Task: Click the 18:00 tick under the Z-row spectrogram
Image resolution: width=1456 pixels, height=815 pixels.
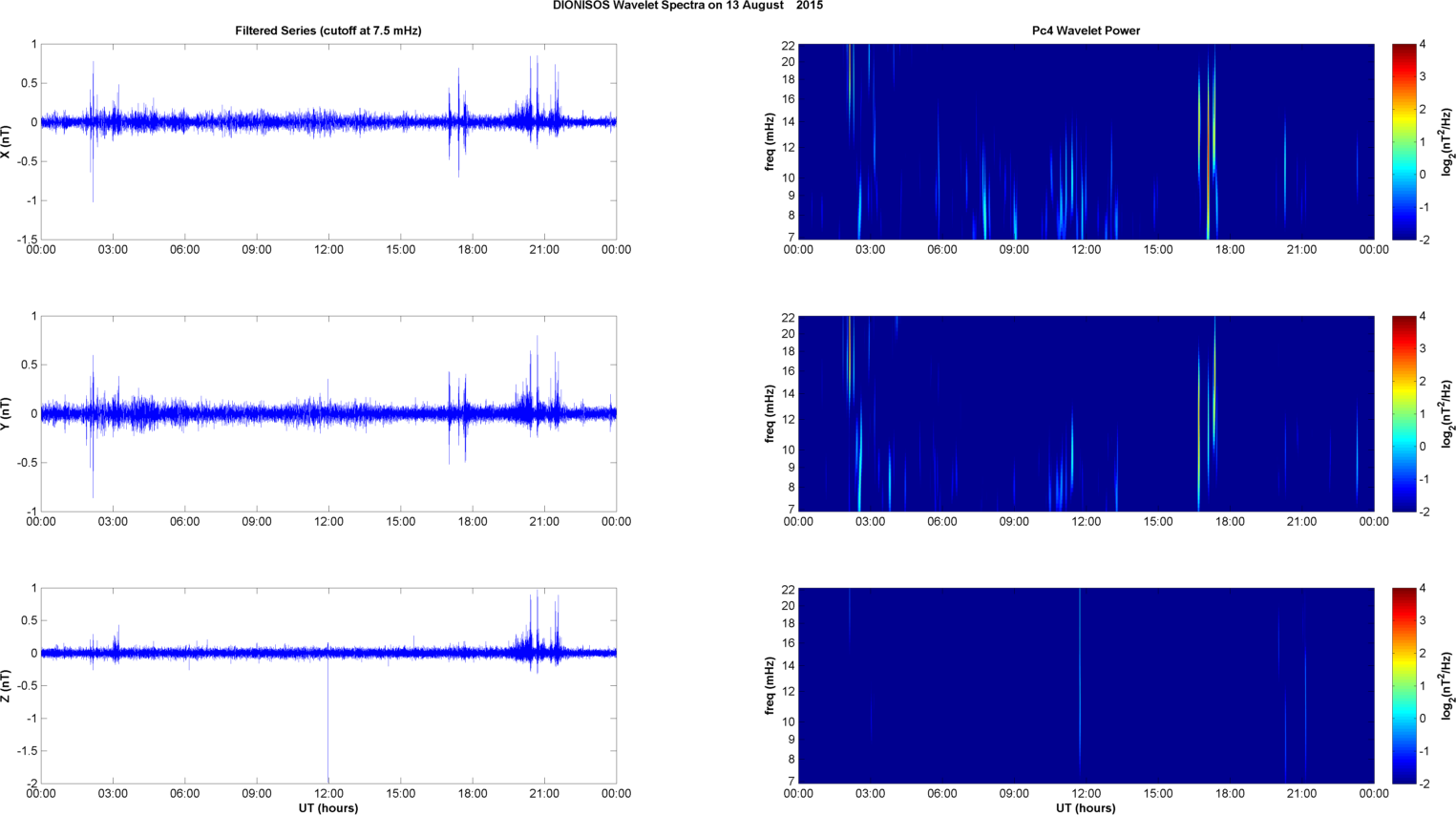Action: pos(1230,793)
